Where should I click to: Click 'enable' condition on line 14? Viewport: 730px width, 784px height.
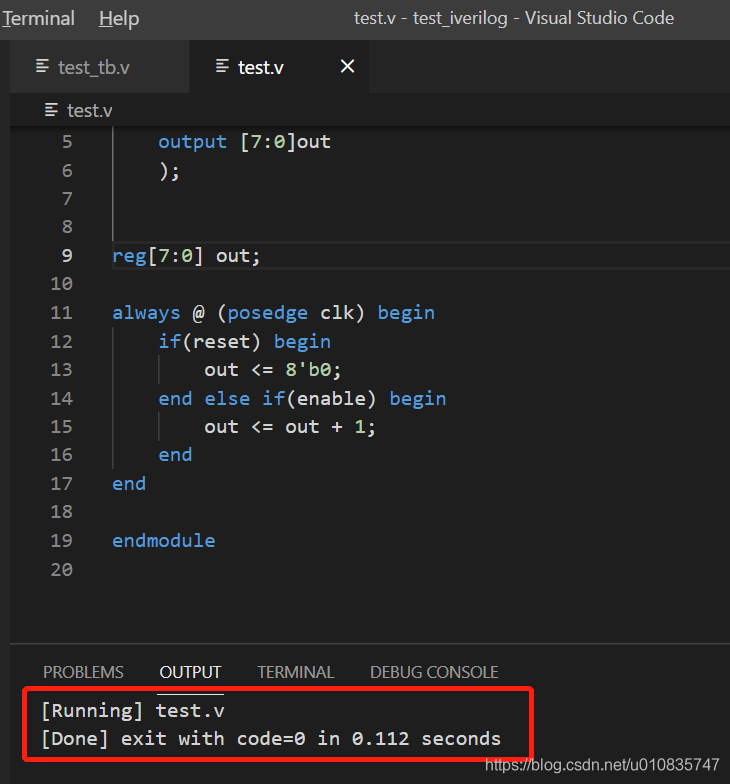coord(332,398)
